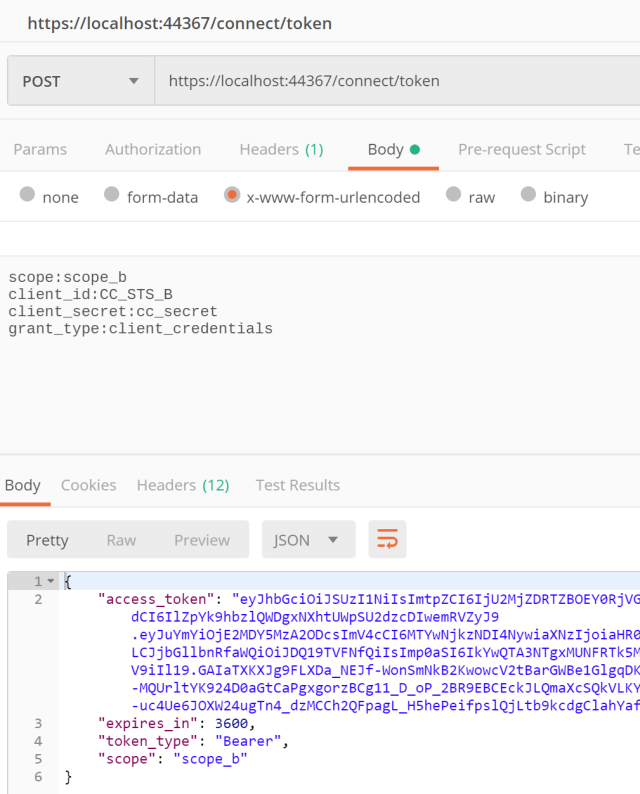Select the raw body radio option
640x794 pixels.
click(x=454, y=195)
